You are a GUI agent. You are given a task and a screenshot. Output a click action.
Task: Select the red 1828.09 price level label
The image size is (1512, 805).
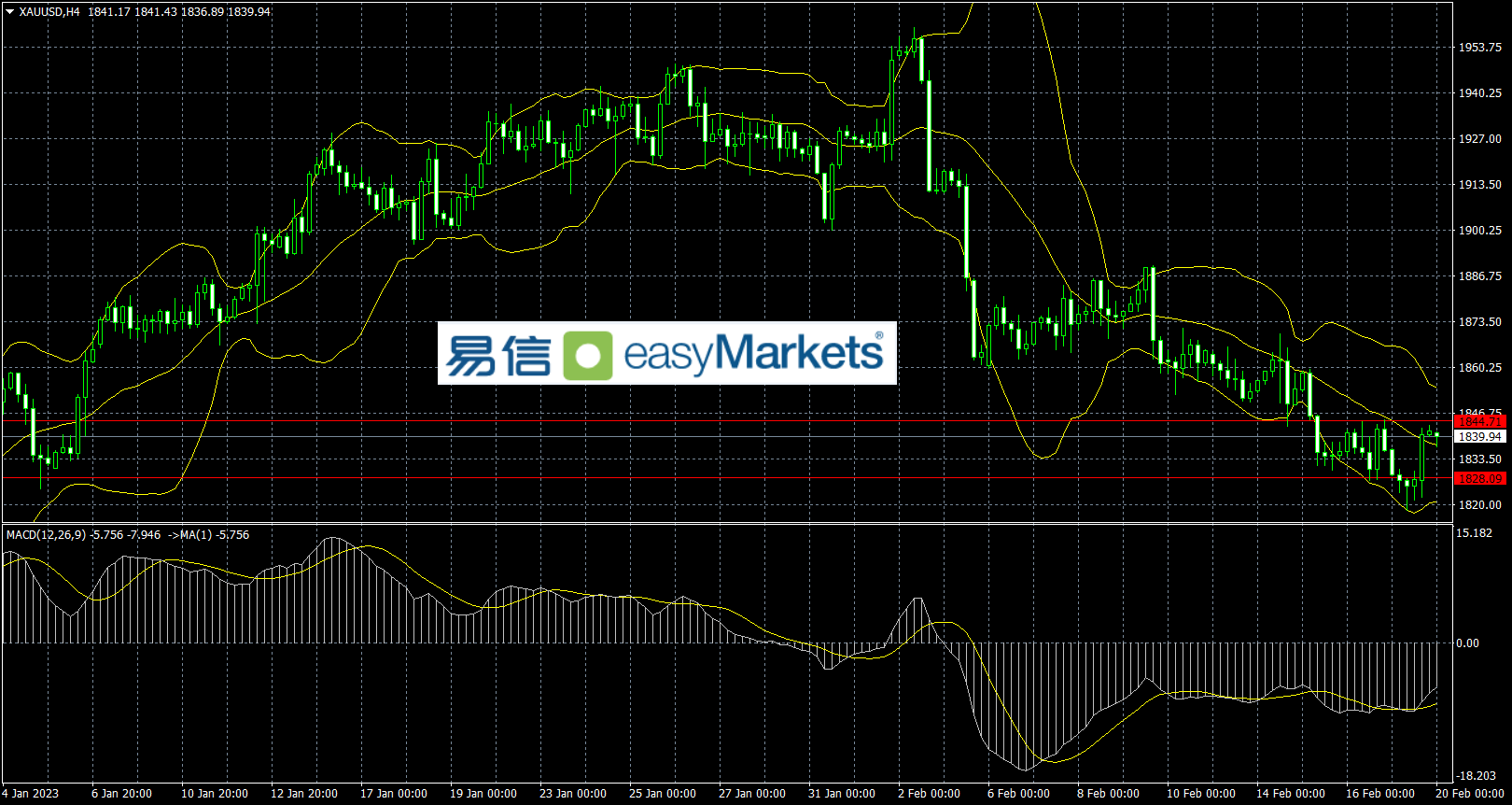pos(1480,479)
